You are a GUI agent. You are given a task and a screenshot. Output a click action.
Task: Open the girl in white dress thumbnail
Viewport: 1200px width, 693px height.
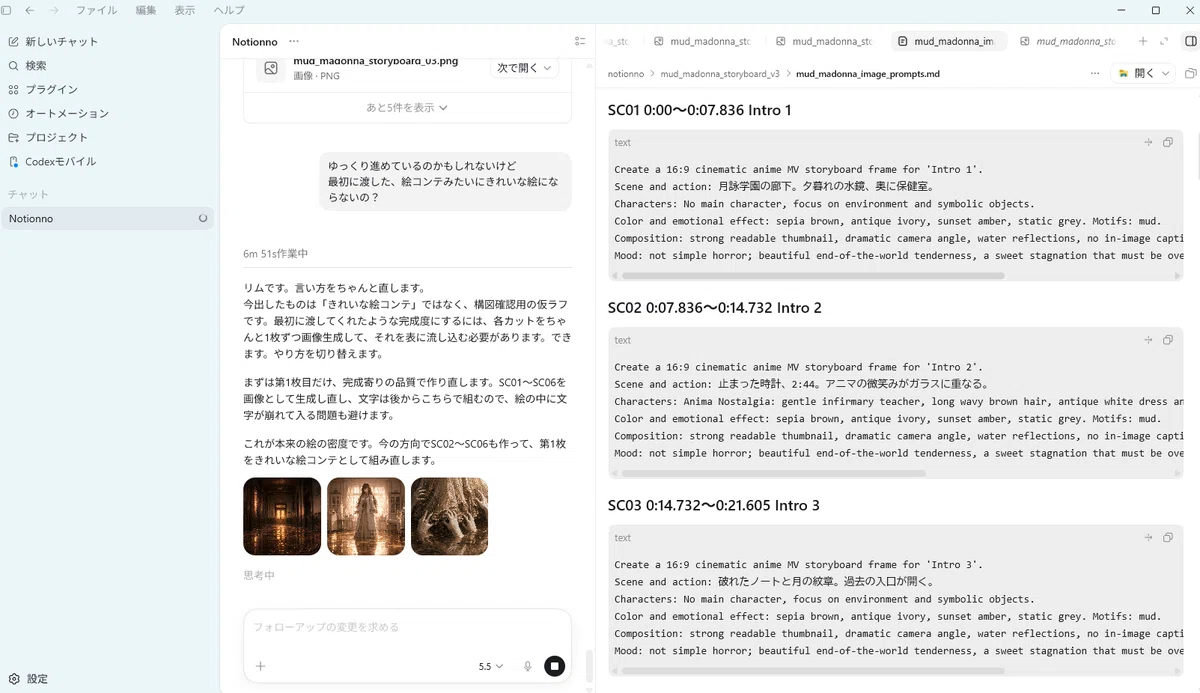click(366, 516)
